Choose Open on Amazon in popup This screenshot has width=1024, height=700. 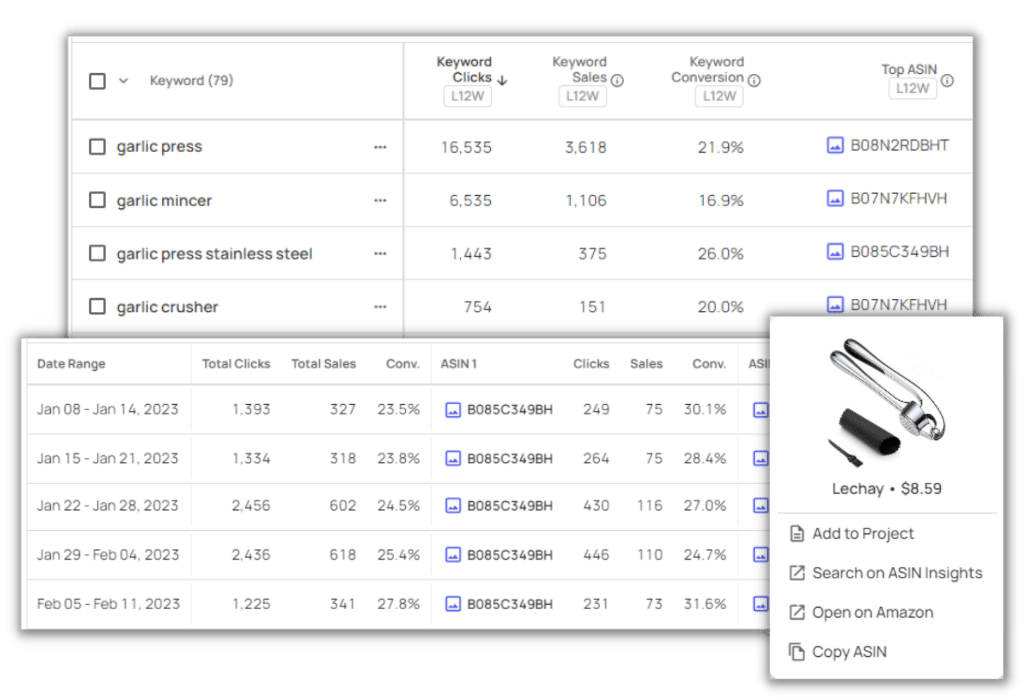click(861, 612)
